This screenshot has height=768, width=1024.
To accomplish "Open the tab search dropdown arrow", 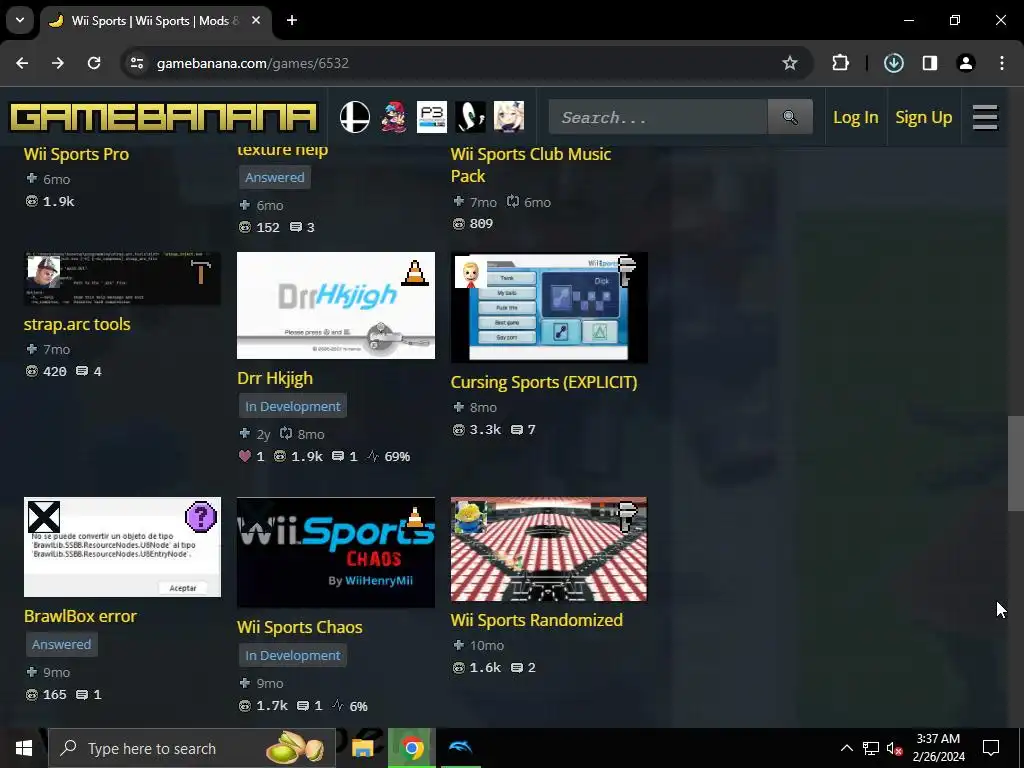I will coord(20,20).
